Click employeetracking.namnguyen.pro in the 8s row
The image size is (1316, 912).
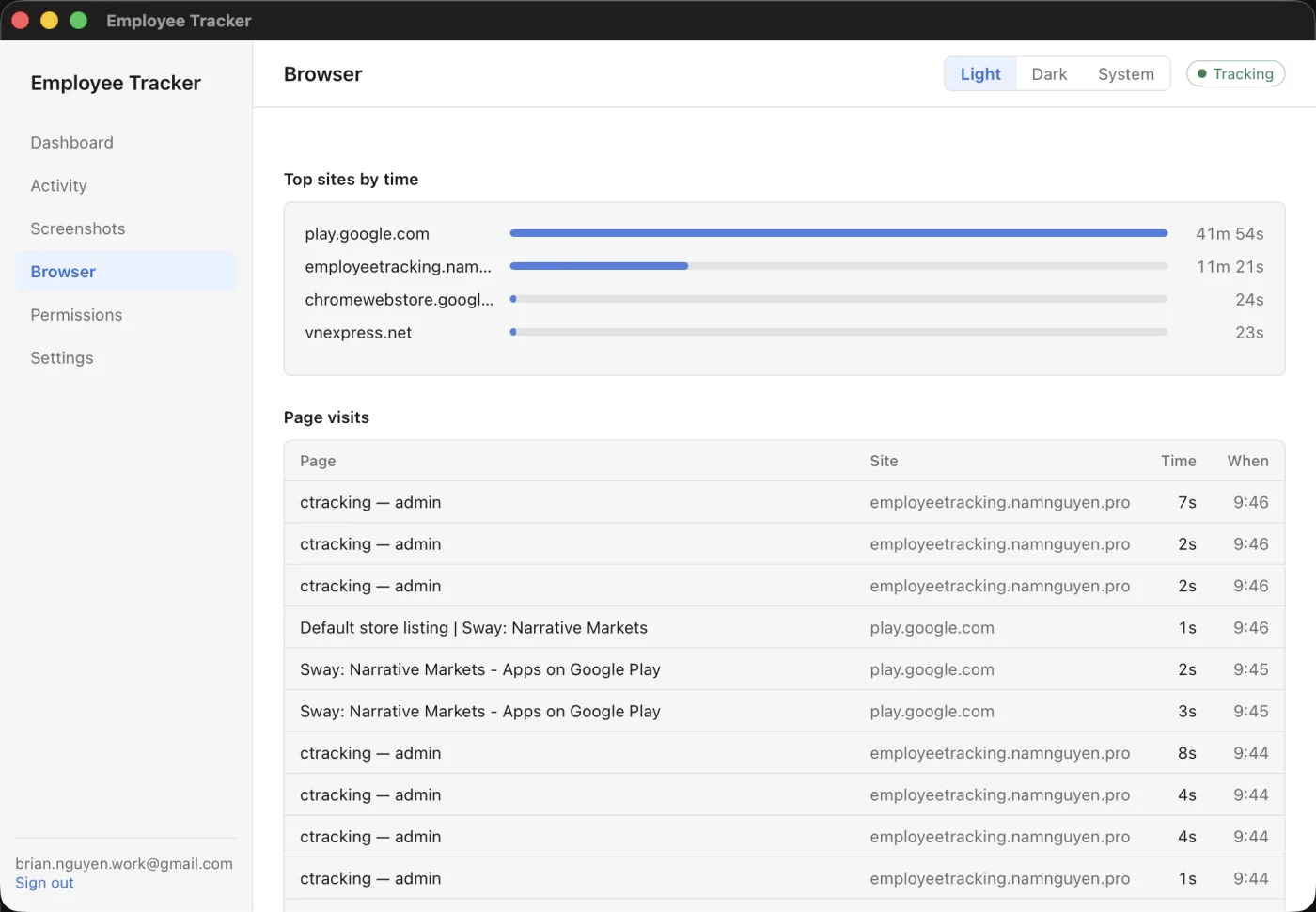tap(999, 753)
